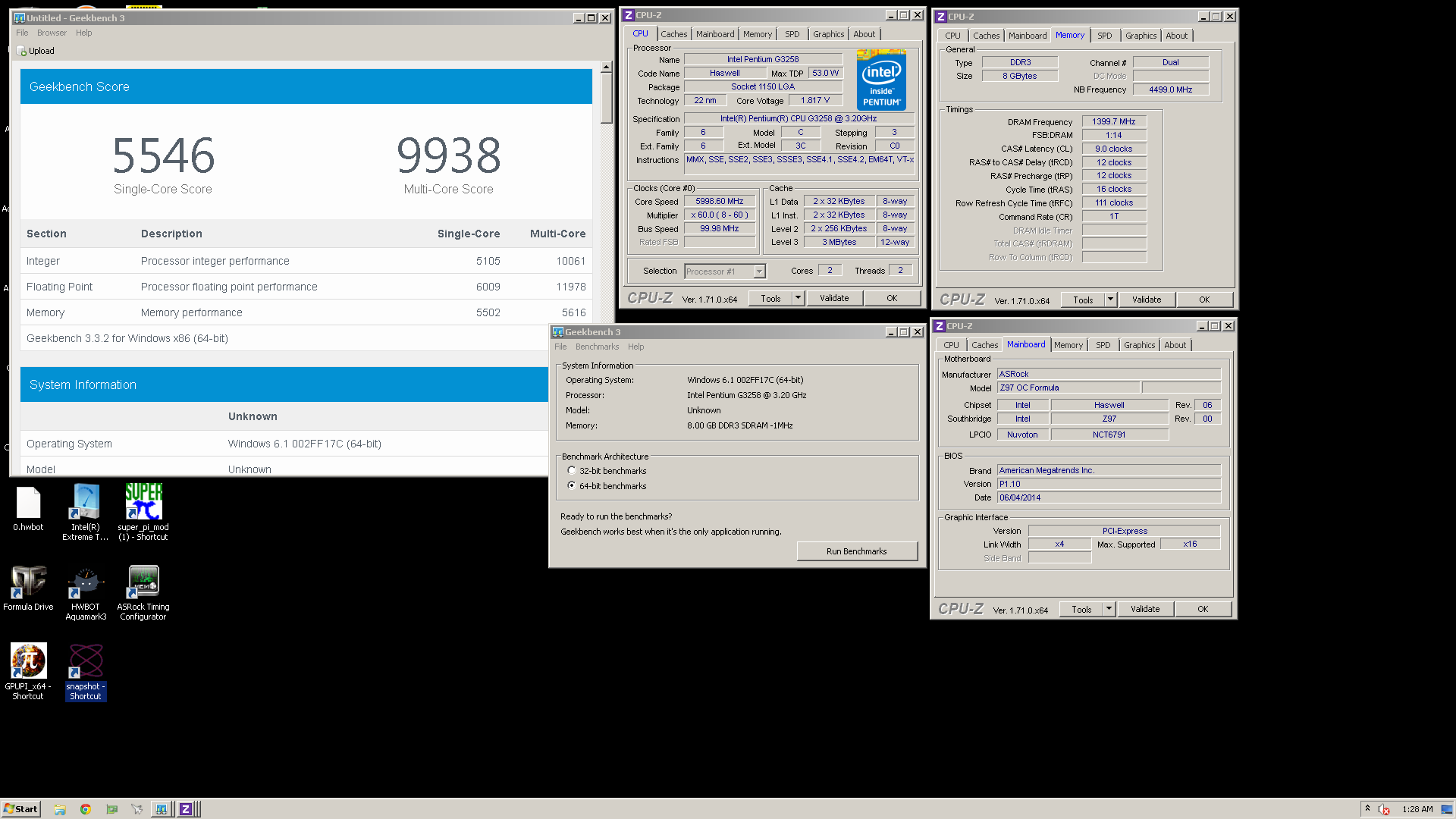
Task: Click the multi-core score 9938
Action: point(449,155)
